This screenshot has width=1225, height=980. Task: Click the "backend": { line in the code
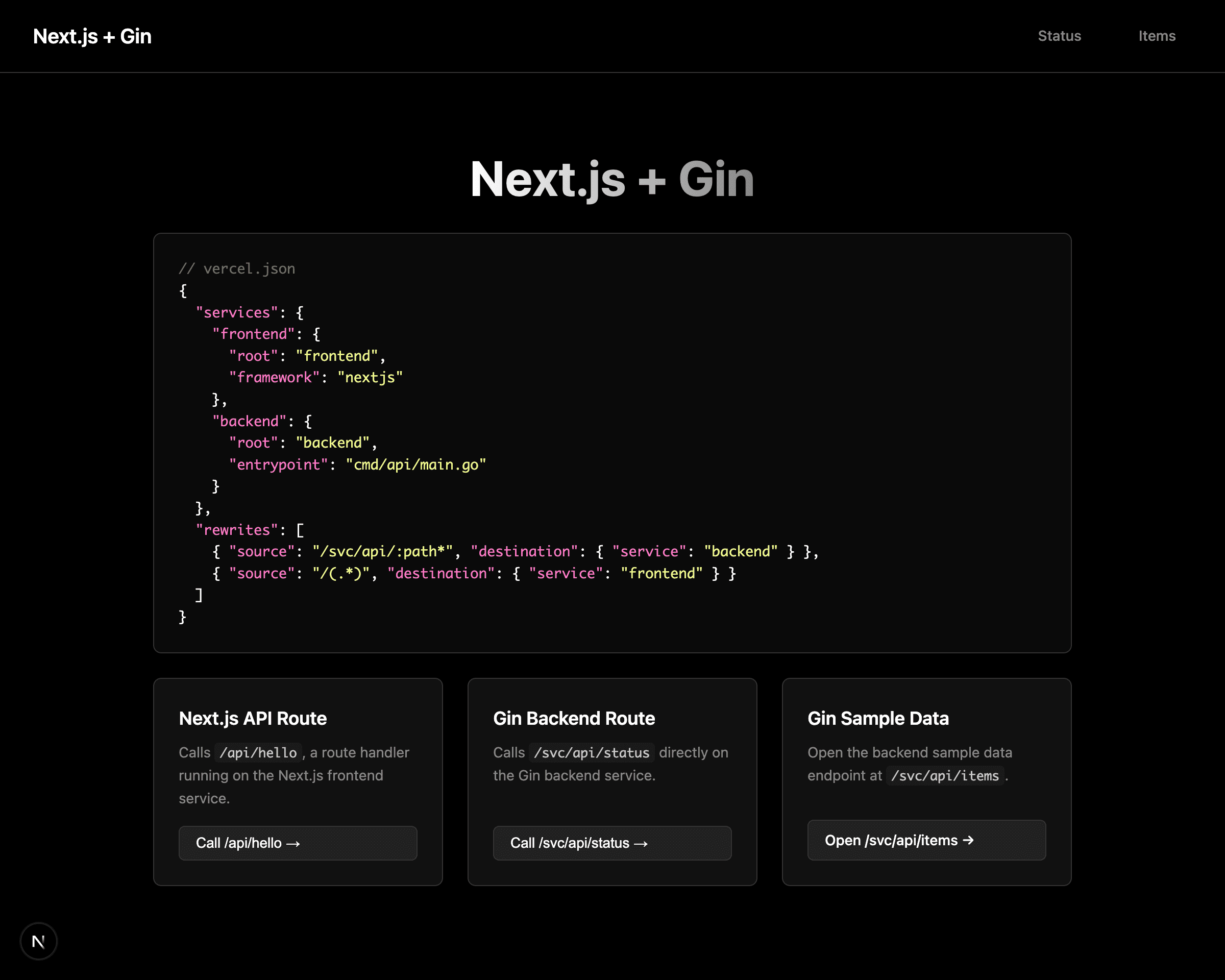[262, 421]
